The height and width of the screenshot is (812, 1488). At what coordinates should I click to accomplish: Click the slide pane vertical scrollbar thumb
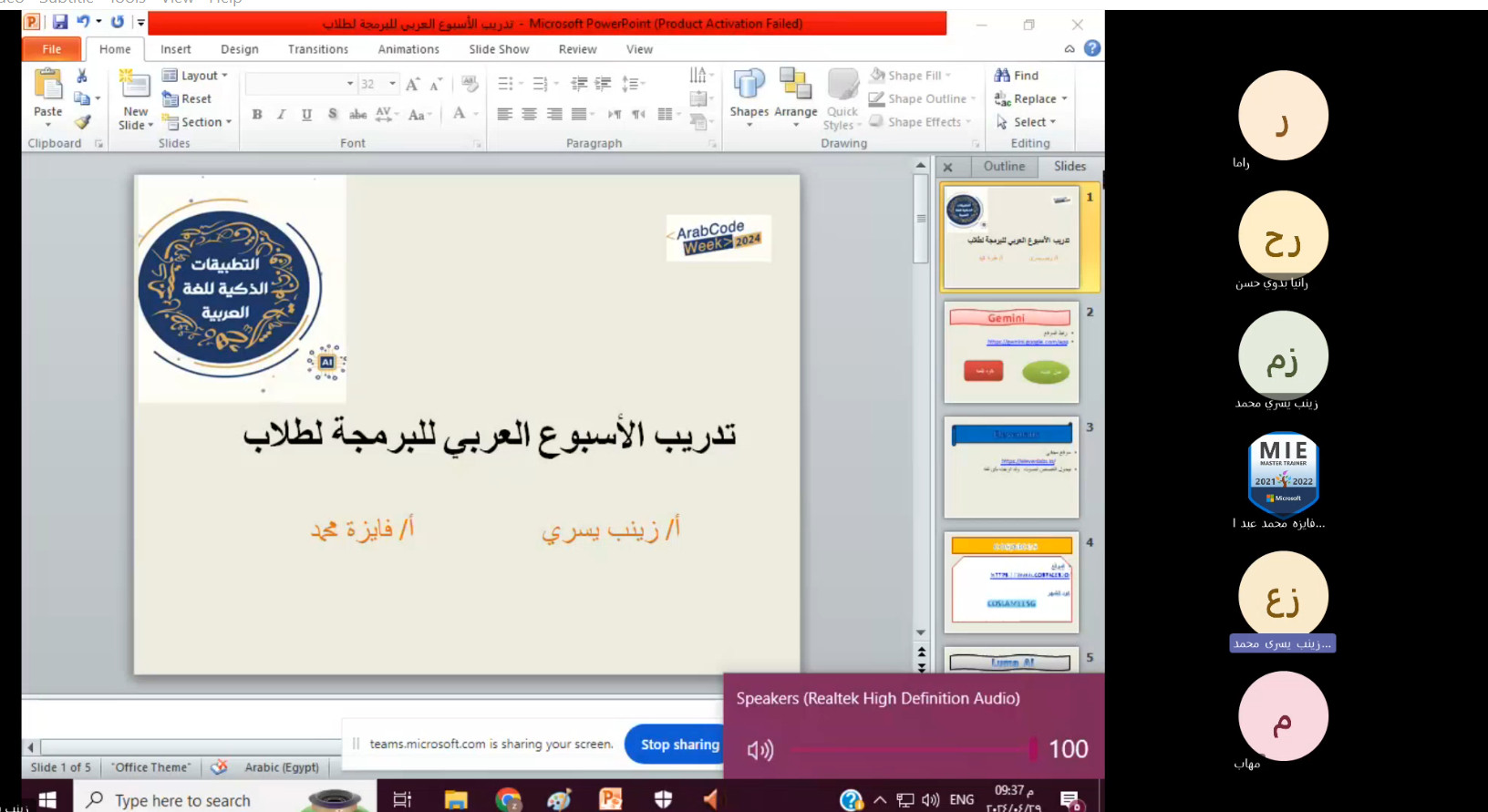point(921,219)
